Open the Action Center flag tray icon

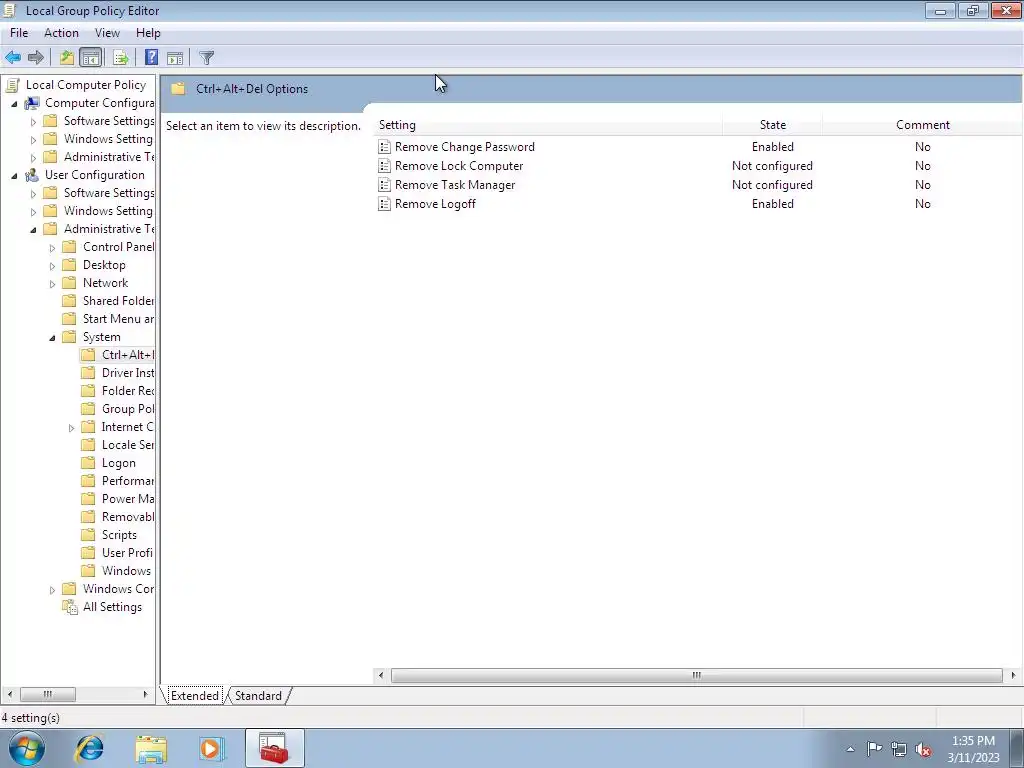(874, 748)
